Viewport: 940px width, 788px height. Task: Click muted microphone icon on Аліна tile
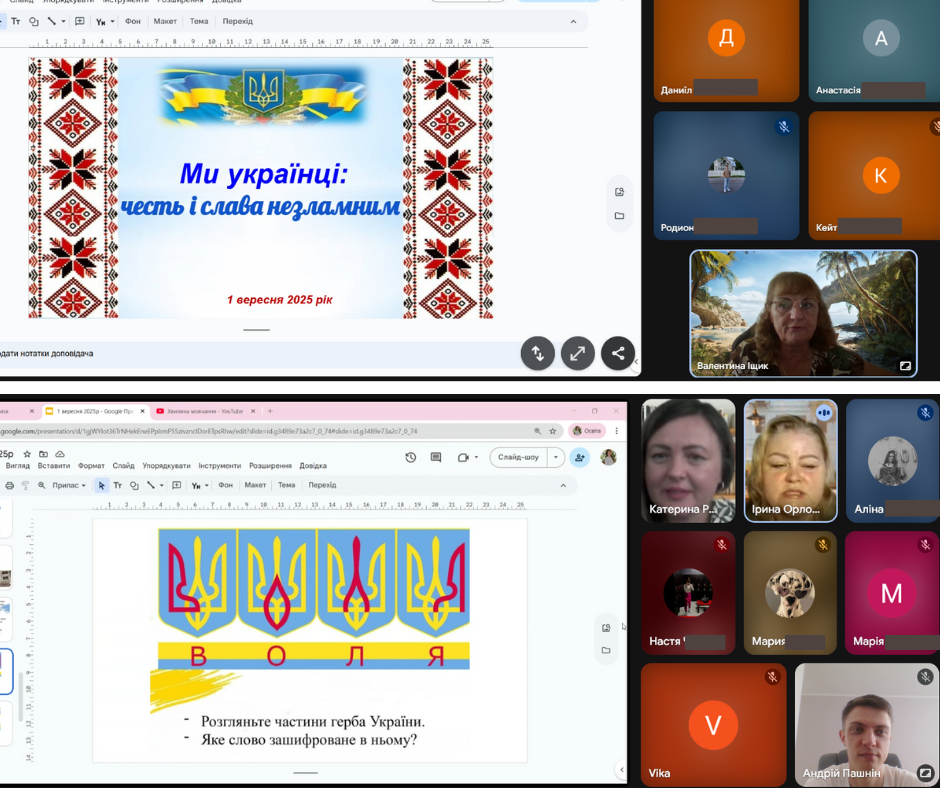(x=926, y=412)
